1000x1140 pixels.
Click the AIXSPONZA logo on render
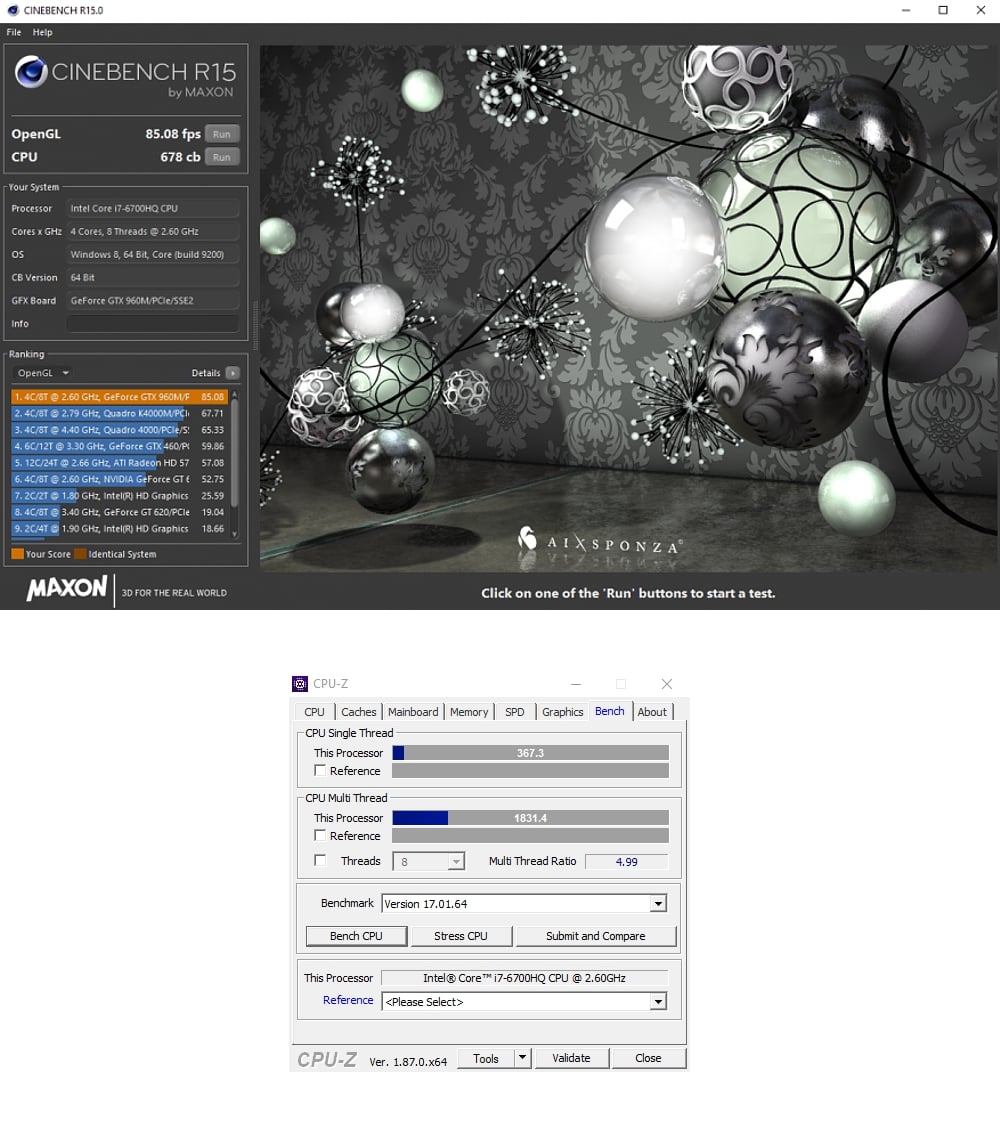click(601, 542)
